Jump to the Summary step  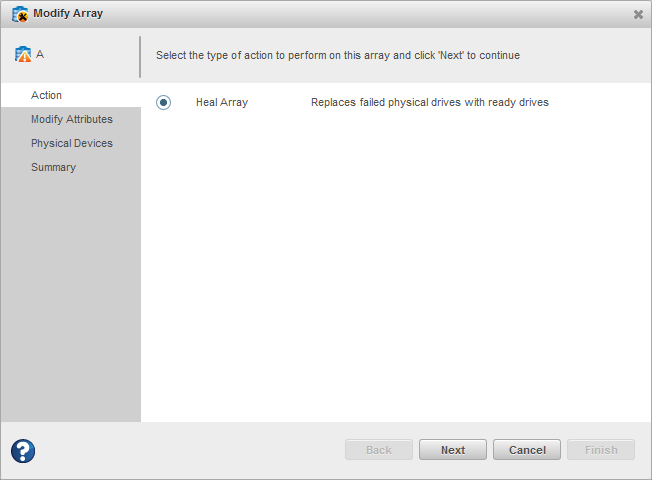click(x=53, y=167)
